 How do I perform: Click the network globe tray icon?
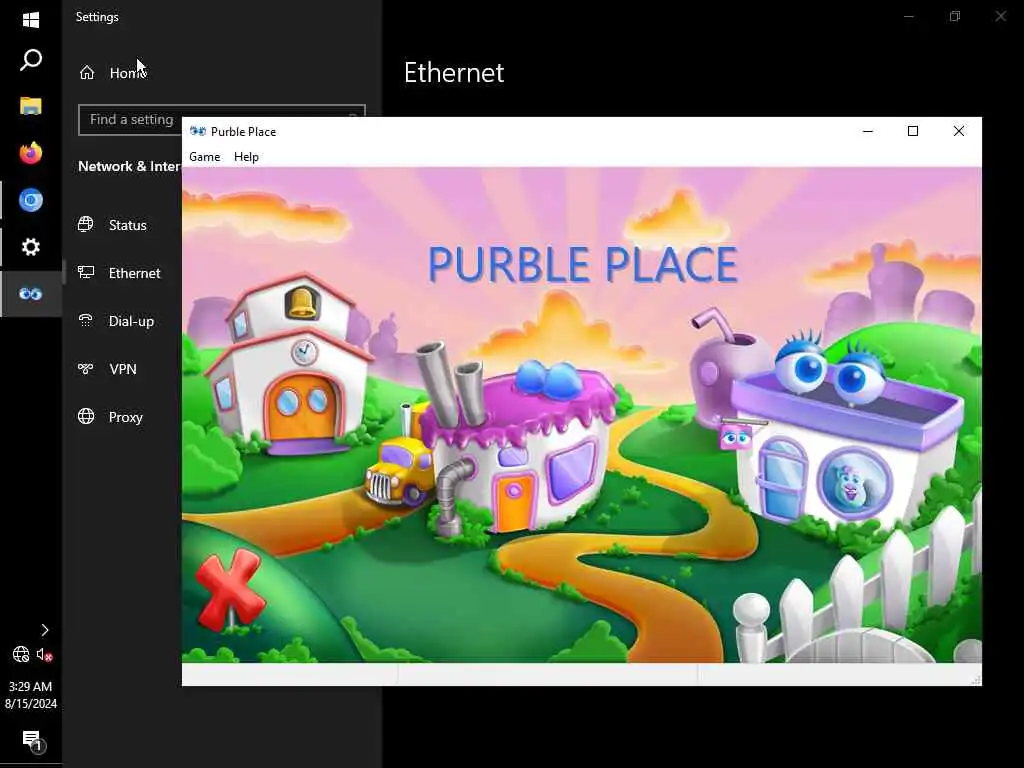tap(21, 654)
